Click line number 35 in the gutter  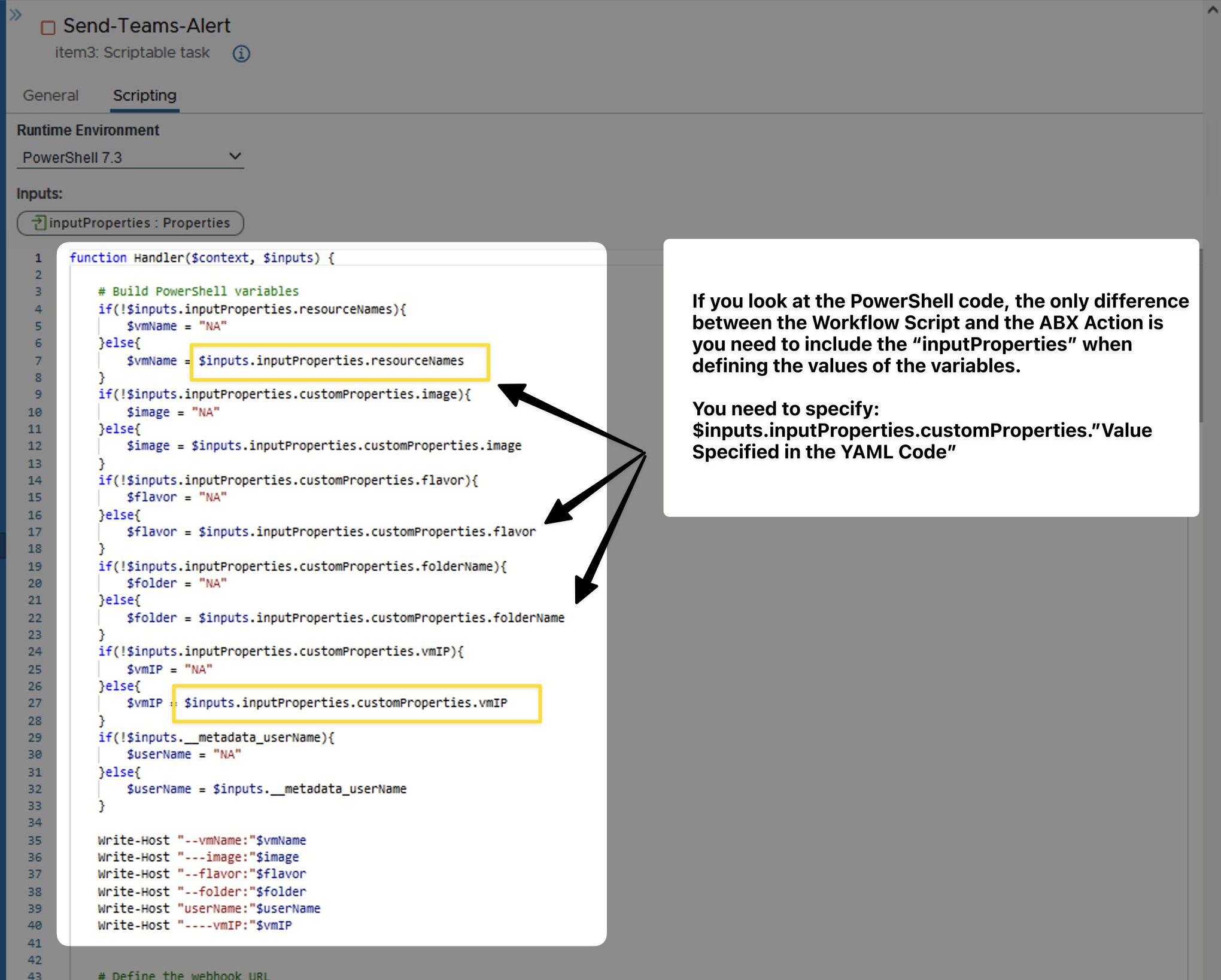pos(35,840)
